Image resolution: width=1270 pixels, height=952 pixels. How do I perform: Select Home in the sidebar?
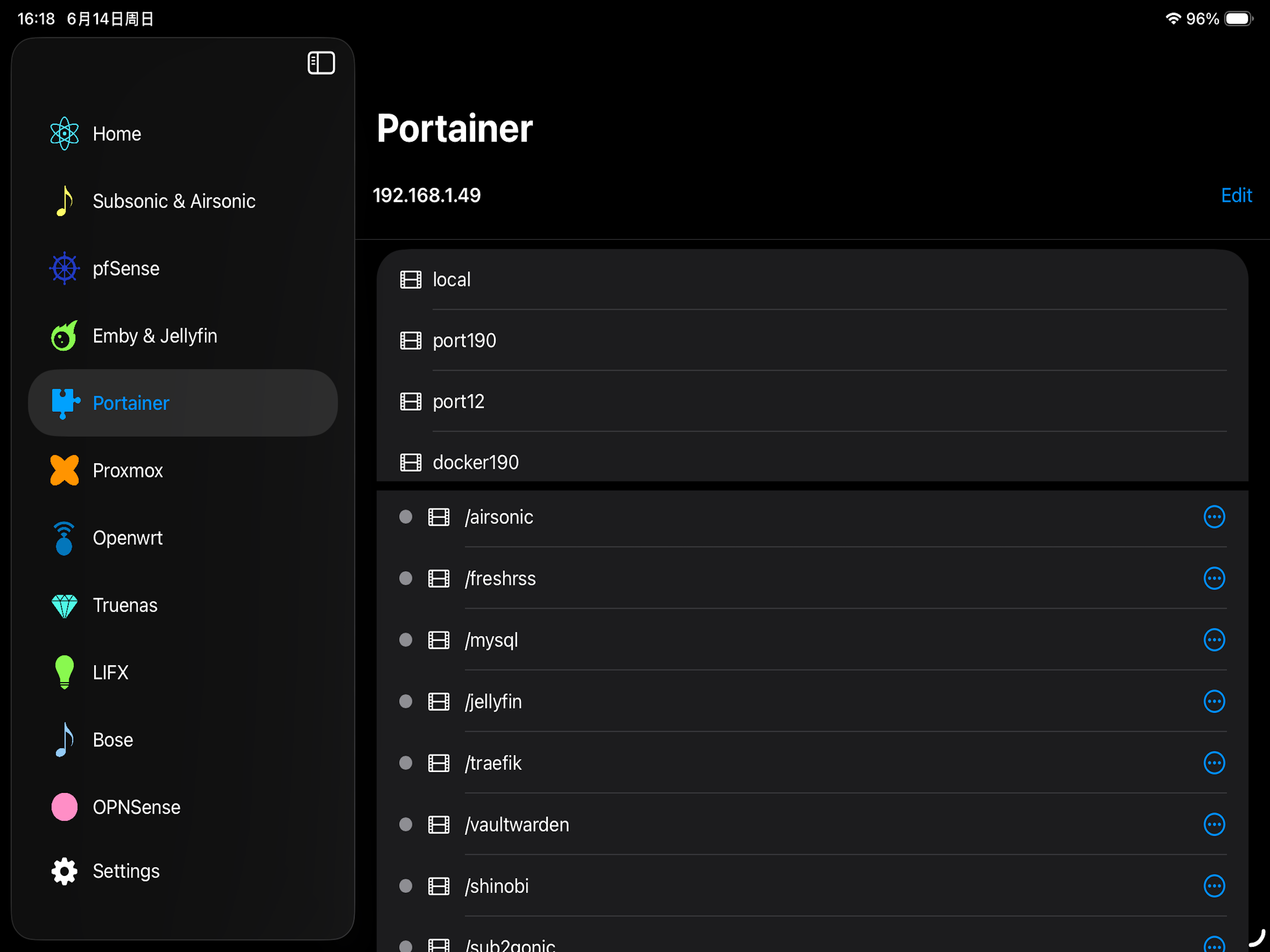pos(183,134)
